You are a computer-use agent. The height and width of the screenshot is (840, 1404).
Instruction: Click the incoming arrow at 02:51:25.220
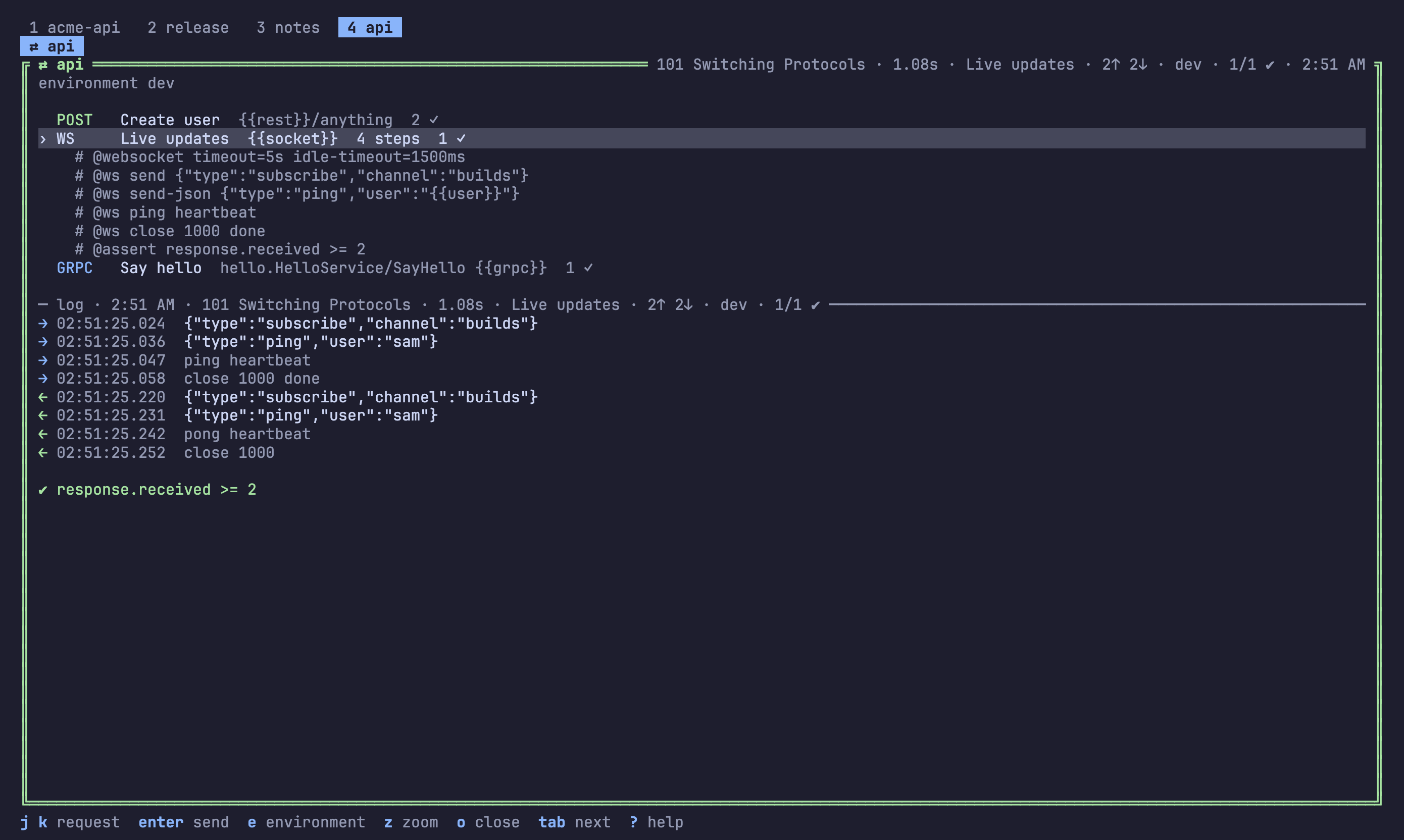43,397
